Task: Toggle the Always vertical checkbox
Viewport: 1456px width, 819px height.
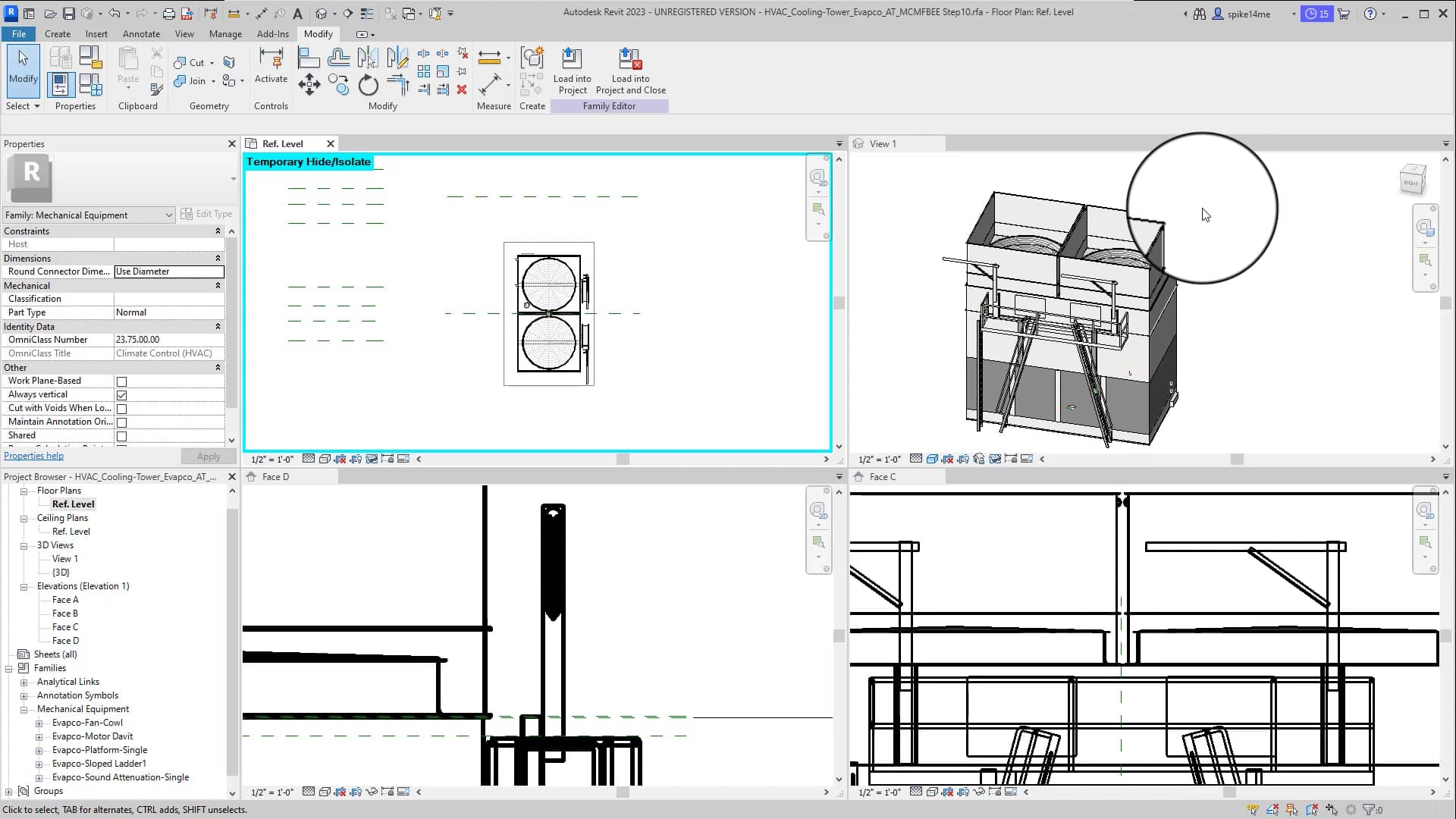Action: [121, 395]
